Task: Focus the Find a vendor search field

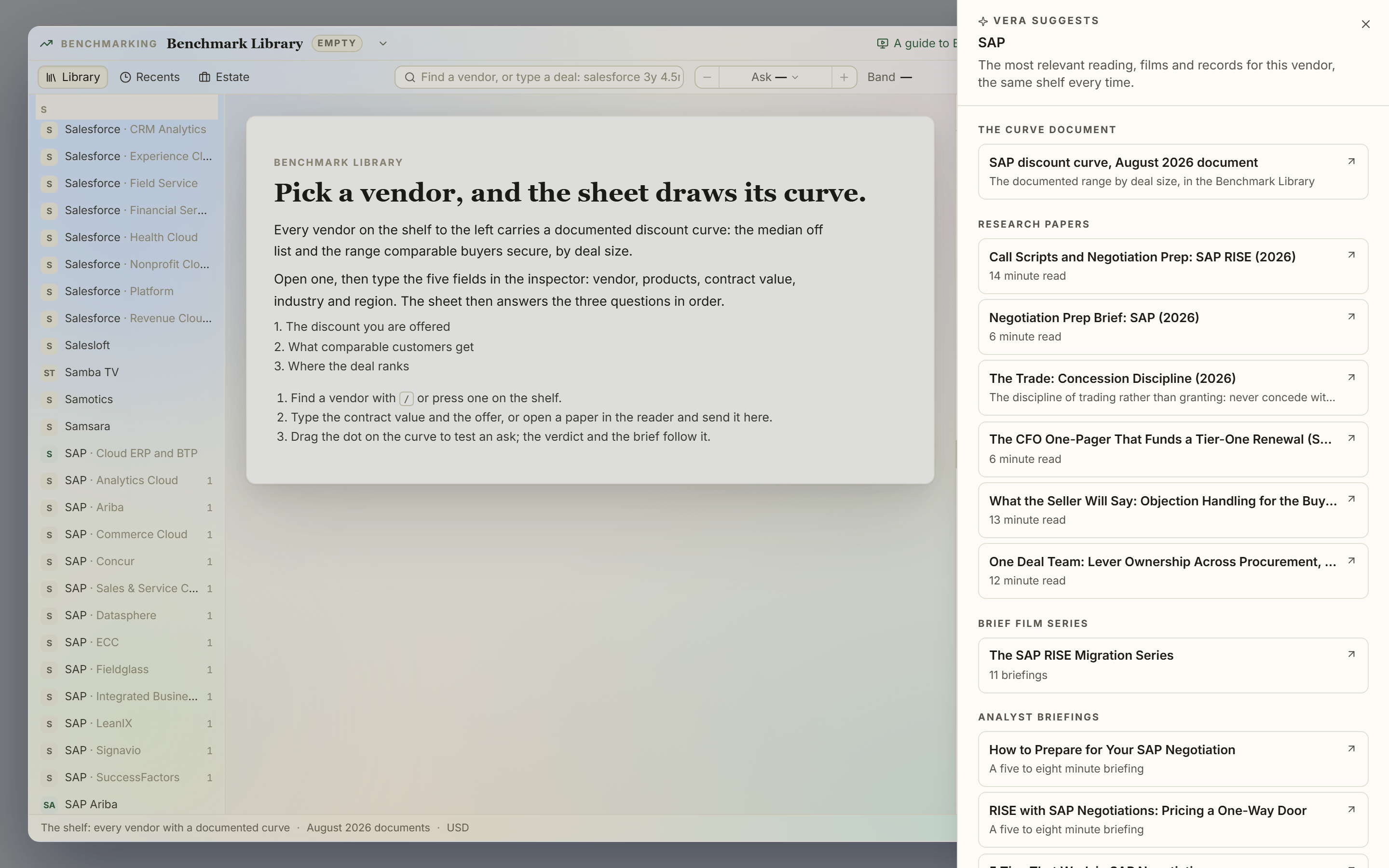Action: click(539, 77)
